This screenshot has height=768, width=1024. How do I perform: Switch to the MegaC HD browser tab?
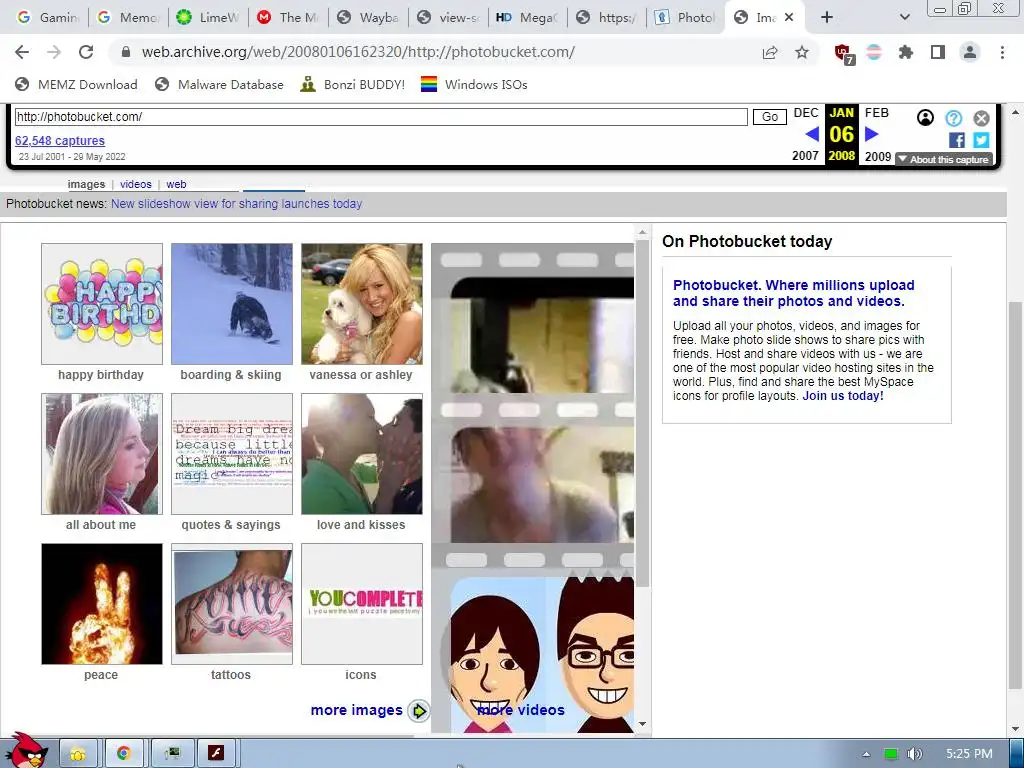click(x=528, y=17)
